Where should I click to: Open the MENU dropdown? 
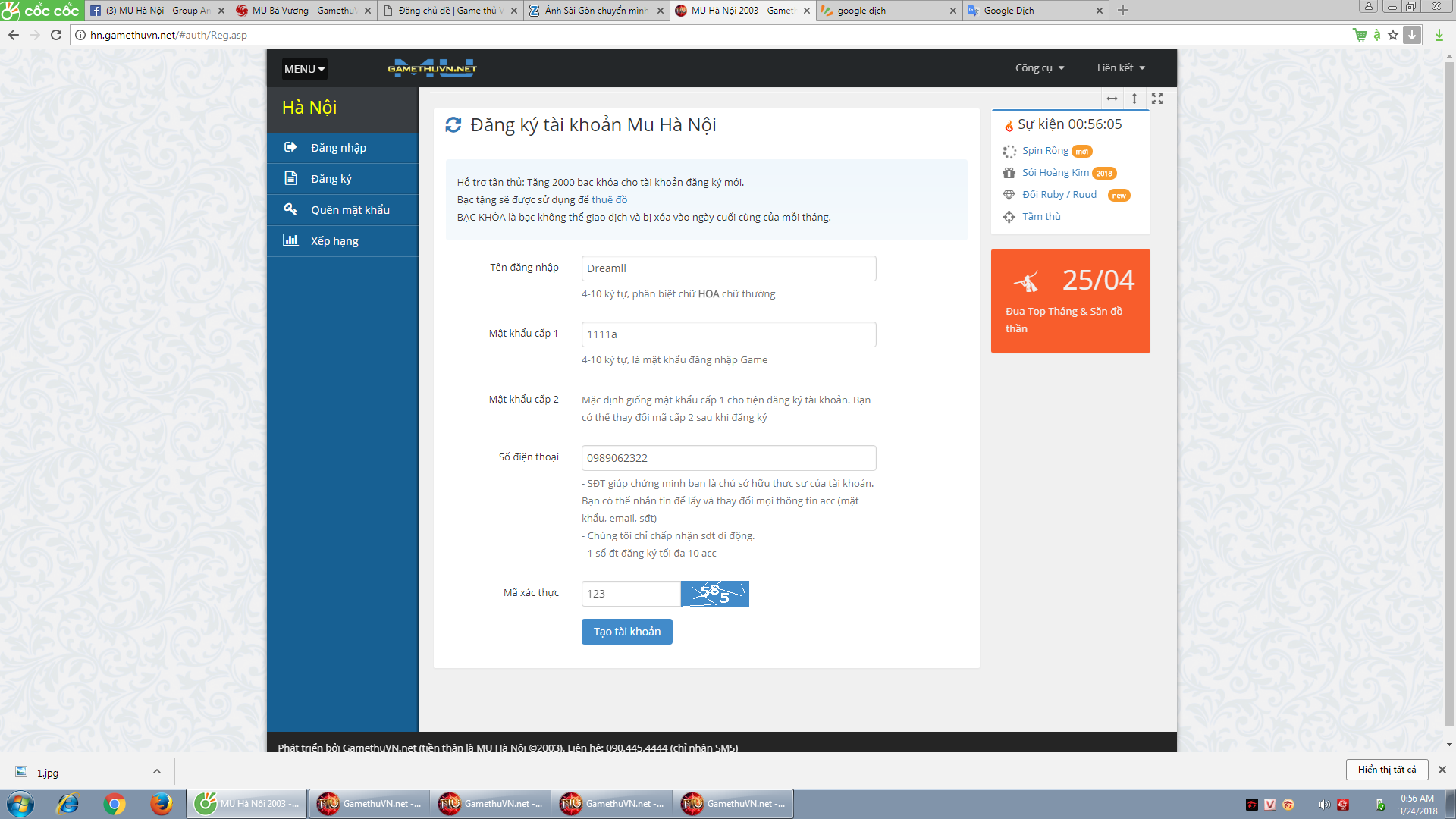(304, 69)
